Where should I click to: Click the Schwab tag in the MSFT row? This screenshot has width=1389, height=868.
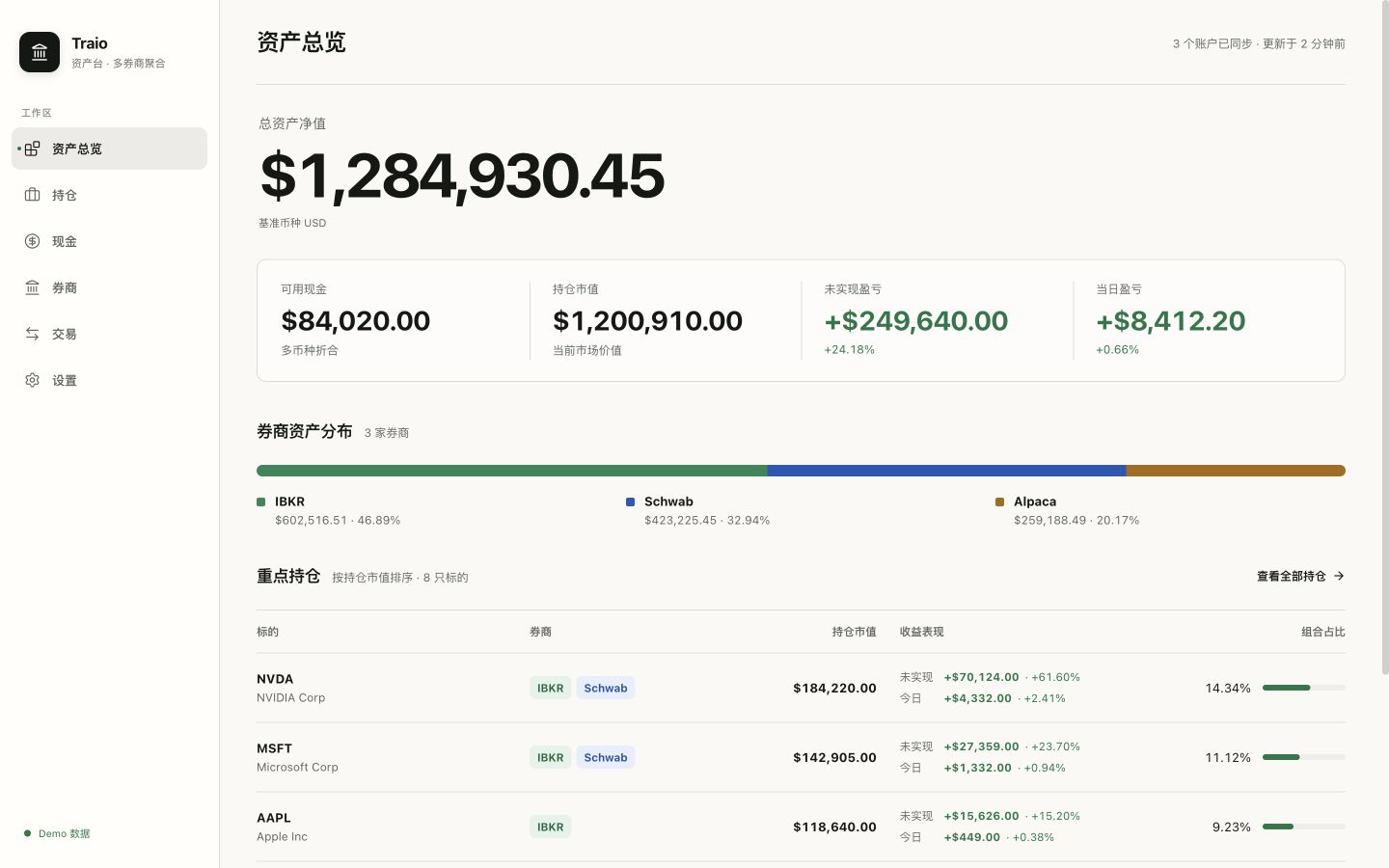click(606, 757)
